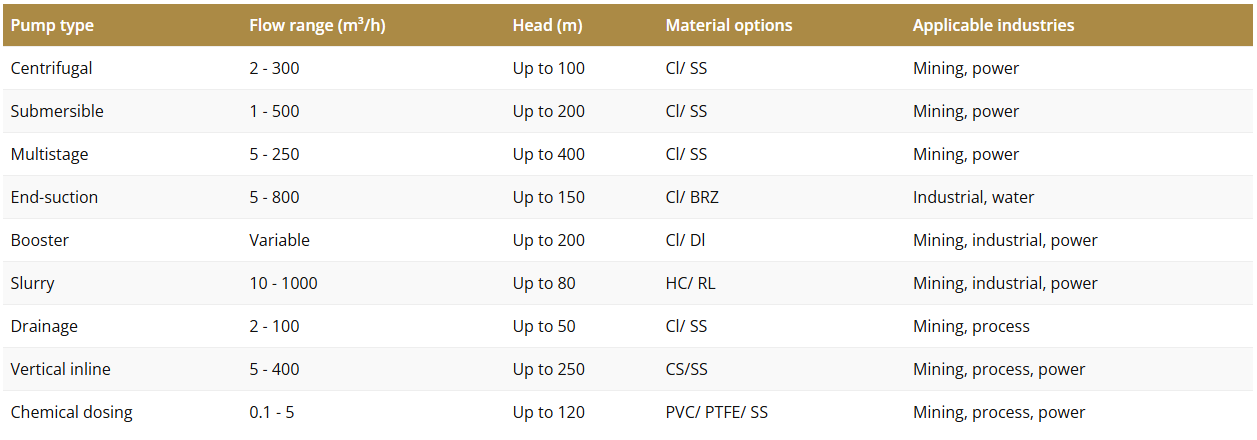Click the Head (m) column header

tap(548, 25)
